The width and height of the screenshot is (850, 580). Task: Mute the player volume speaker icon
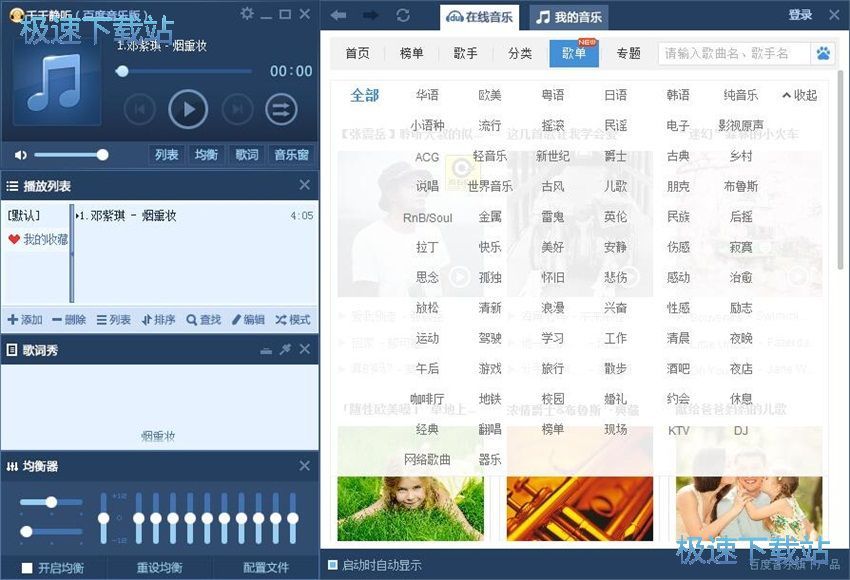point(21,155)
